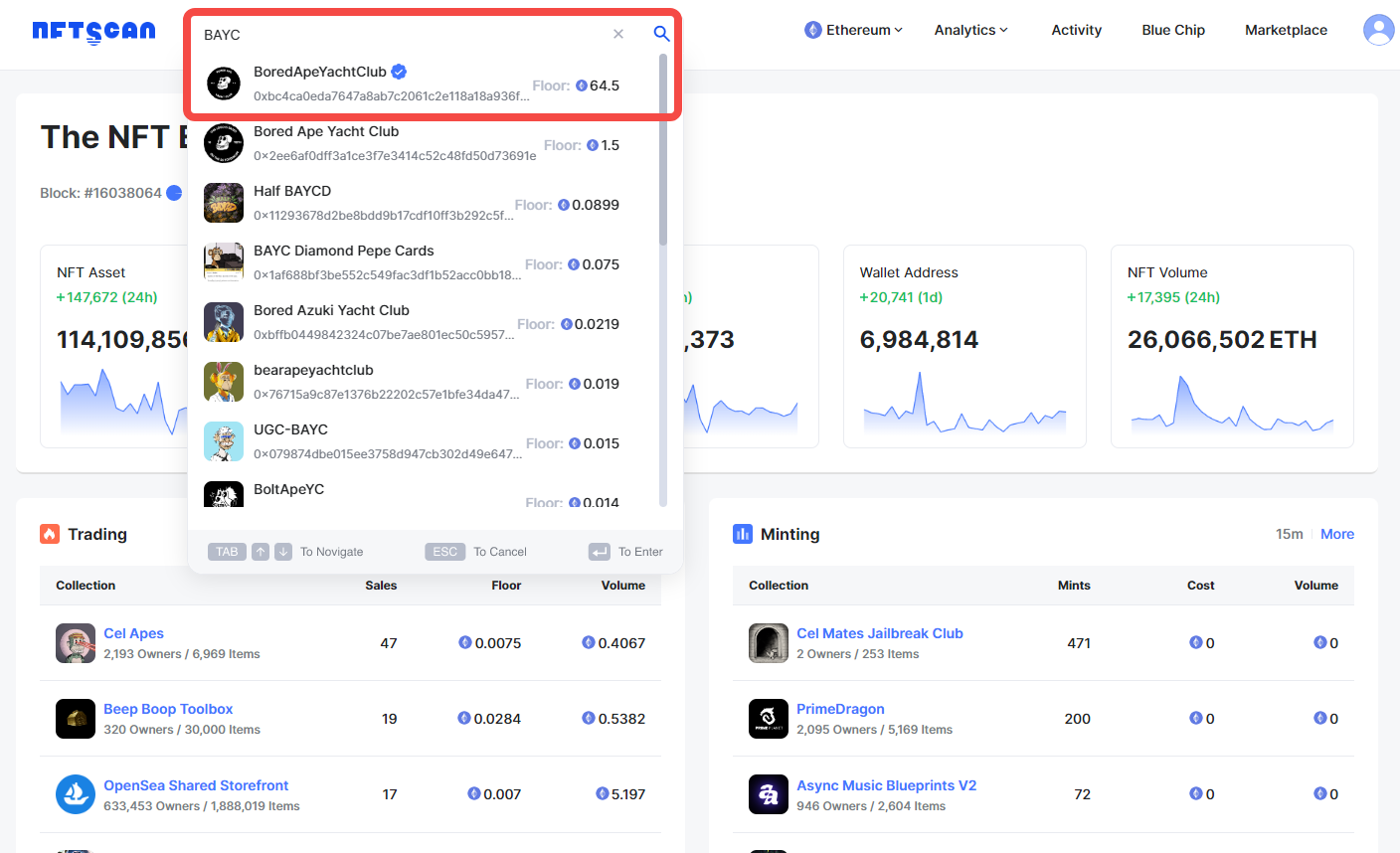Image resolution: width=1400 pixels, height=853 pixels.
Task: Go to the Blue Chip page
Action: 1173,30
